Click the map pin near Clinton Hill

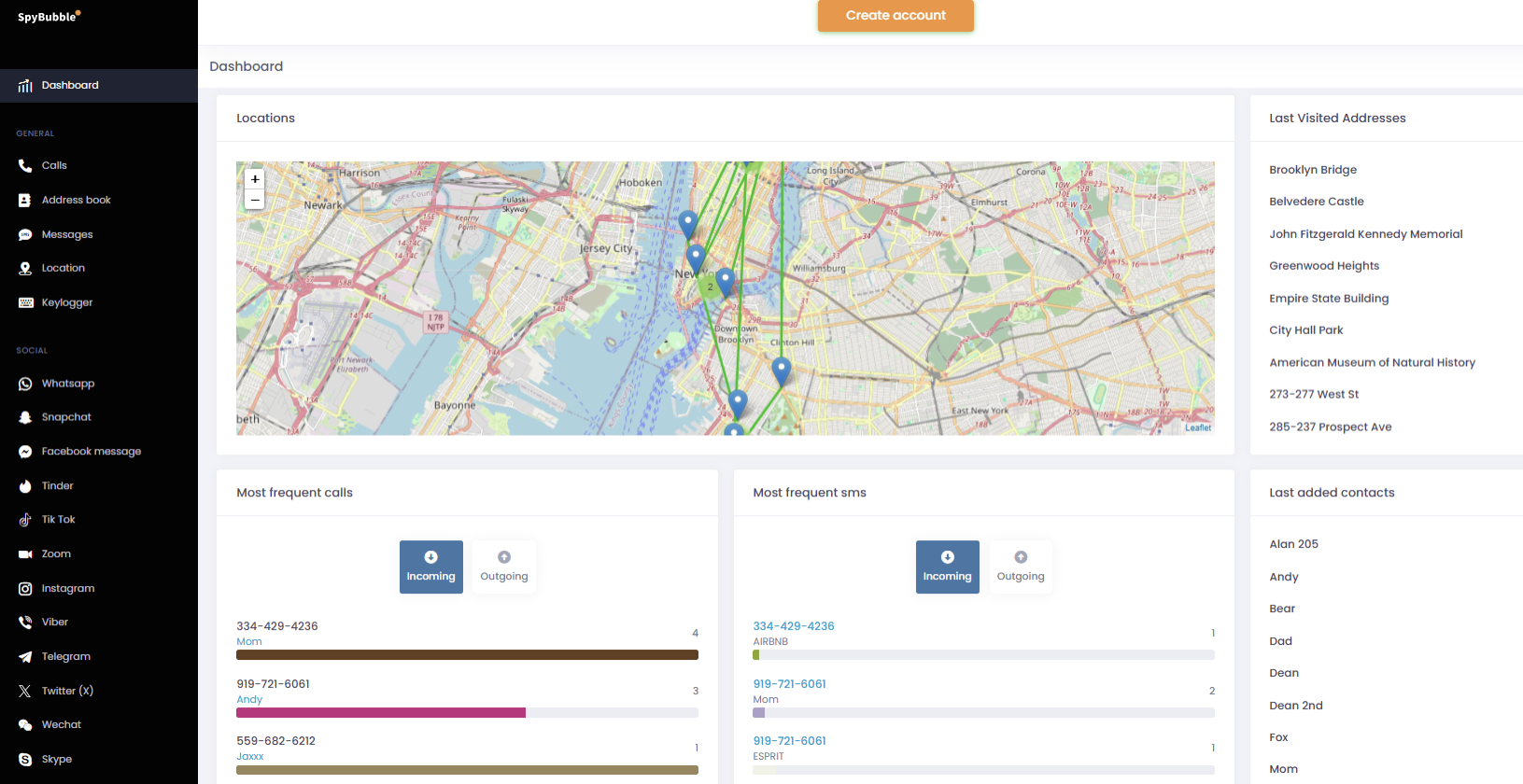click(x=782, y=371)
